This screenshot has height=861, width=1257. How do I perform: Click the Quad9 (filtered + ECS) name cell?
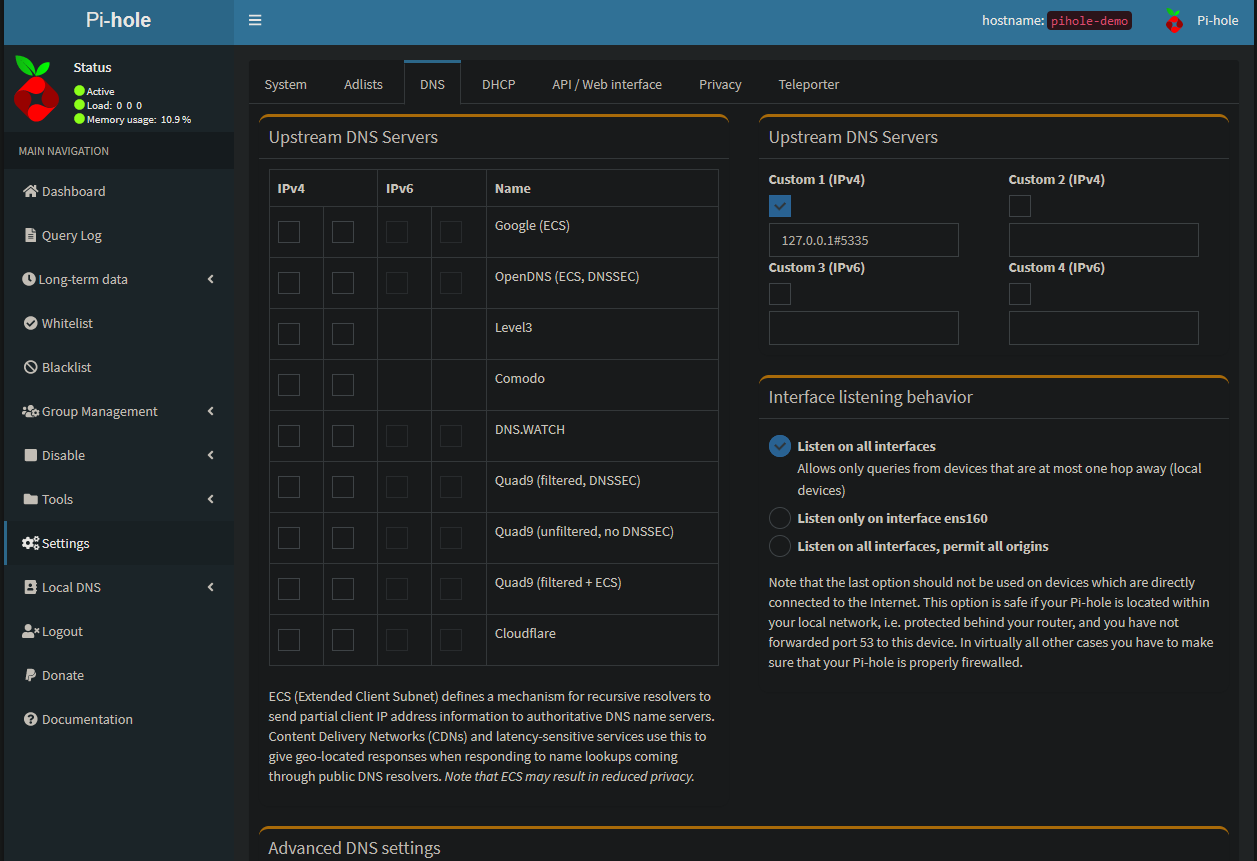[602, 589]
